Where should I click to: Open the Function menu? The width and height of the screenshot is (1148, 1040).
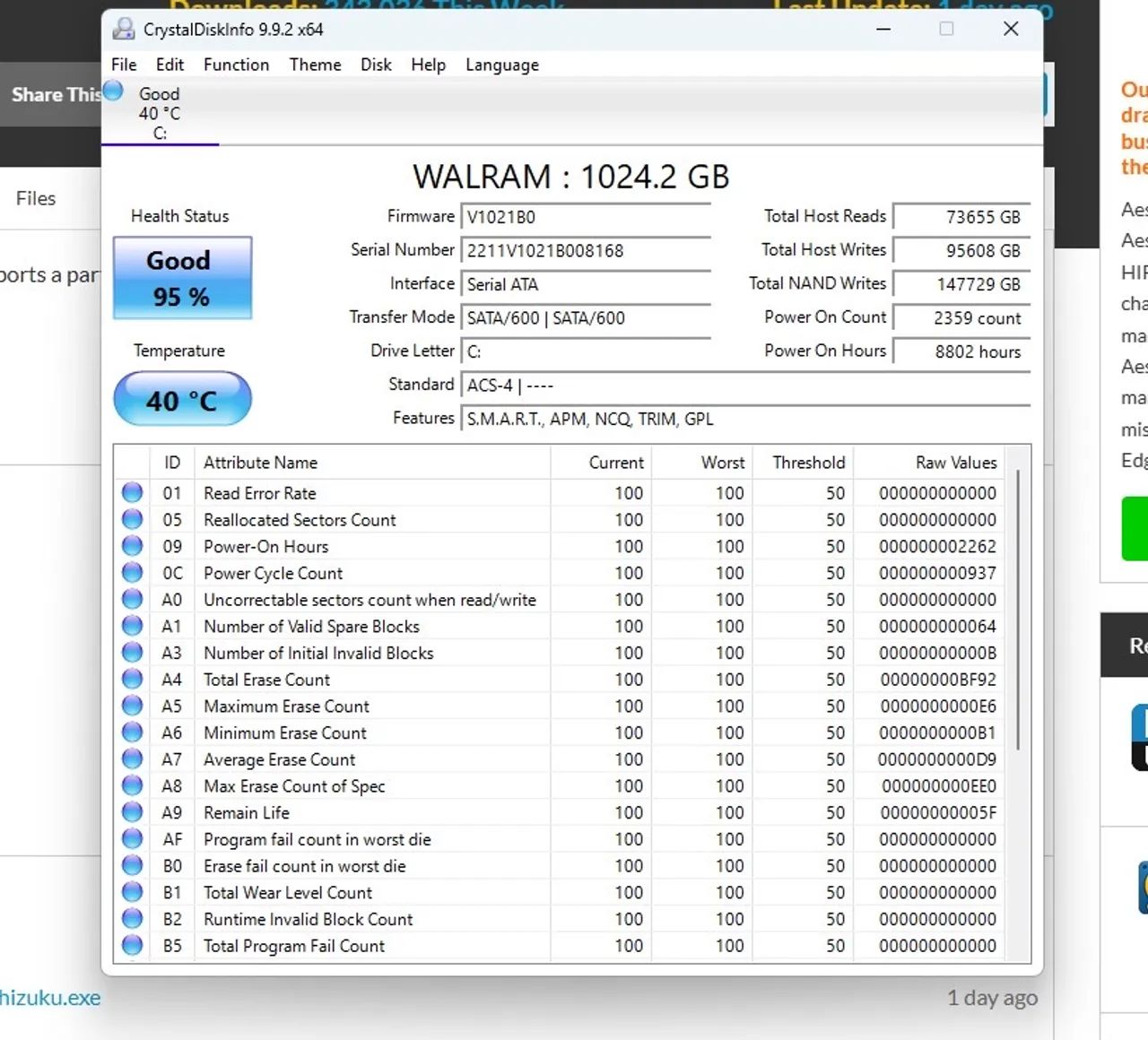(236, 65)
